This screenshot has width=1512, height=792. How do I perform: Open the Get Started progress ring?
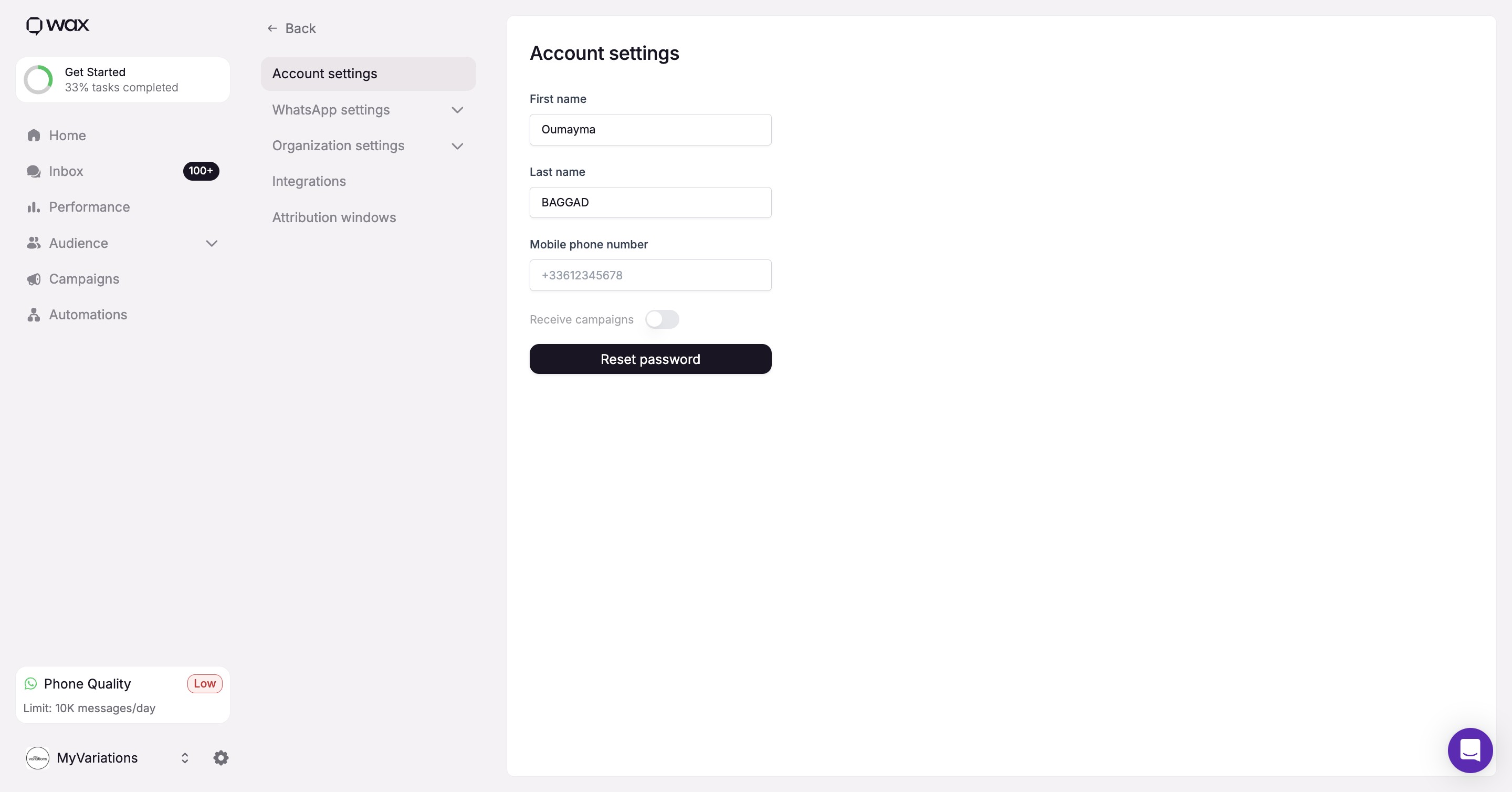(x=38, y=80)
